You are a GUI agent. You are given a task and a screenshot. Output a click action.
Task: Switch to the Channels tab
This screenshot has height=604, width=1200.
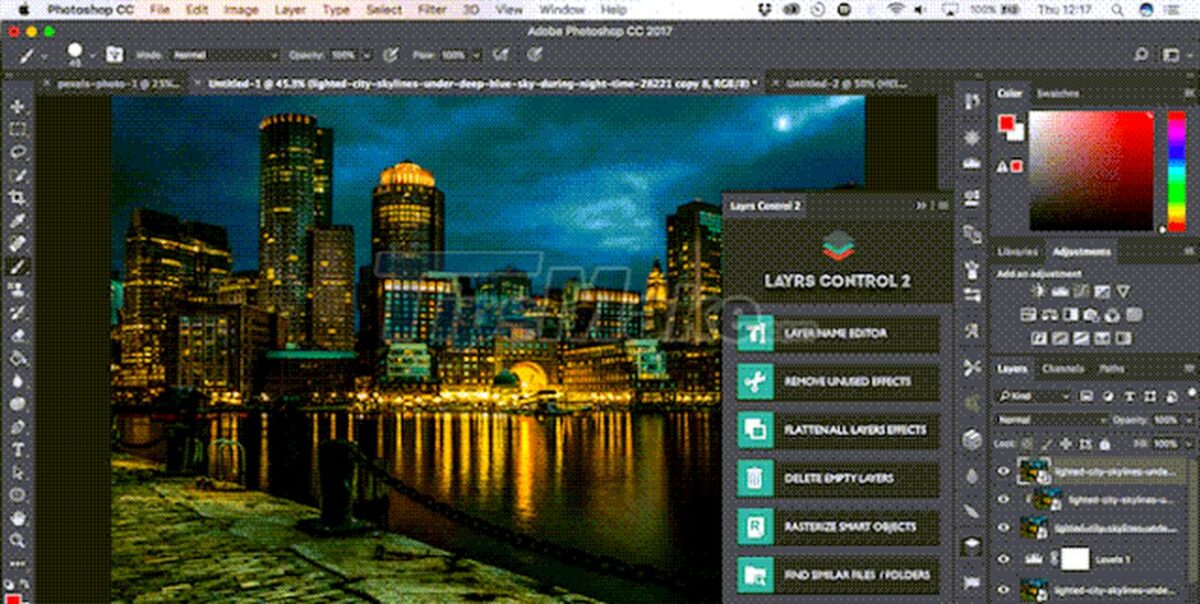click(x=1062, y=369)
